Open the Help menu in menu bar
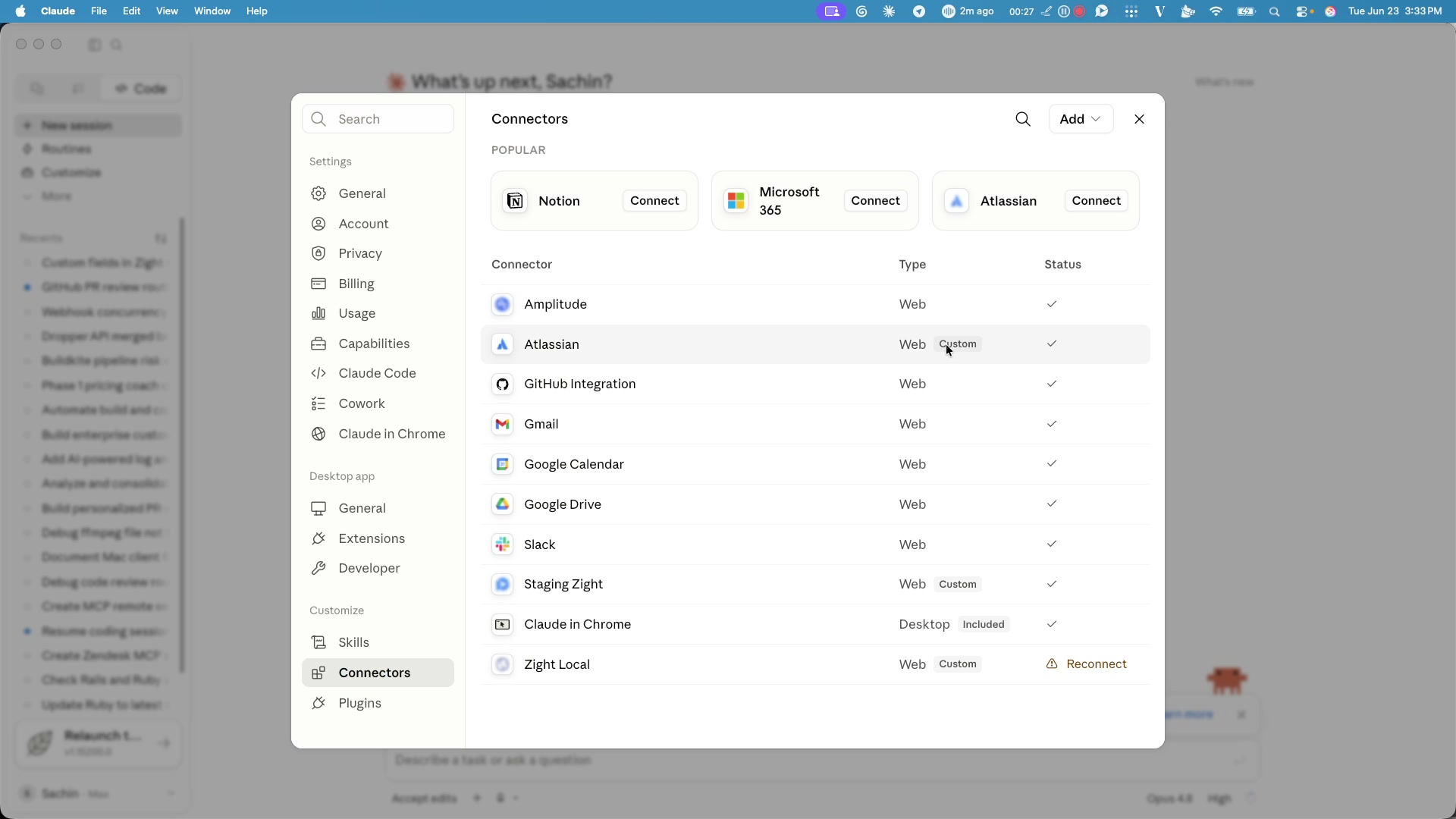This screenshot has height=819, width=1456. (x=257, y=11)
